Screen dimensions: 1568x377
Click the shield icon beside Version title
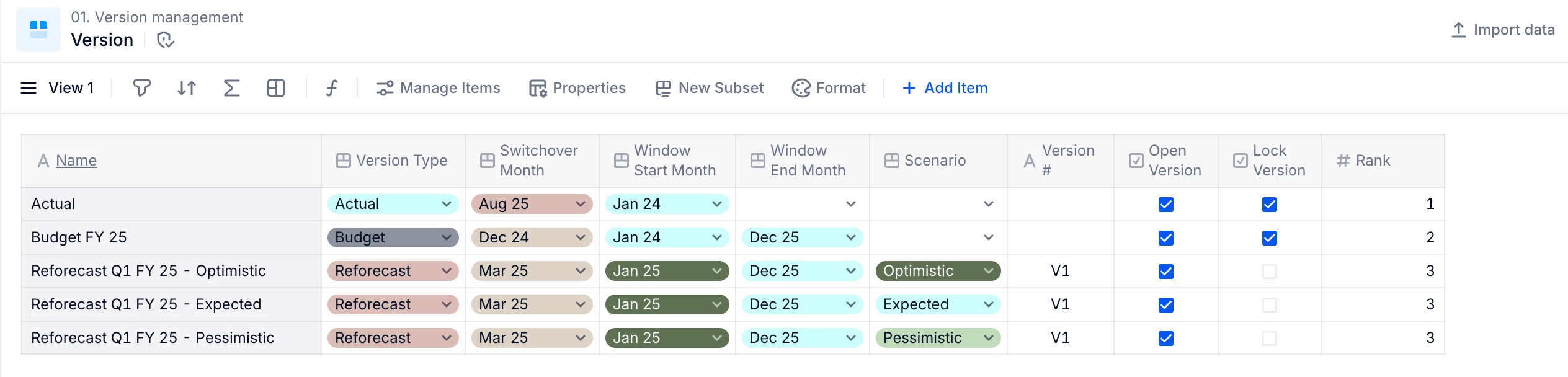tap(166, 40)
